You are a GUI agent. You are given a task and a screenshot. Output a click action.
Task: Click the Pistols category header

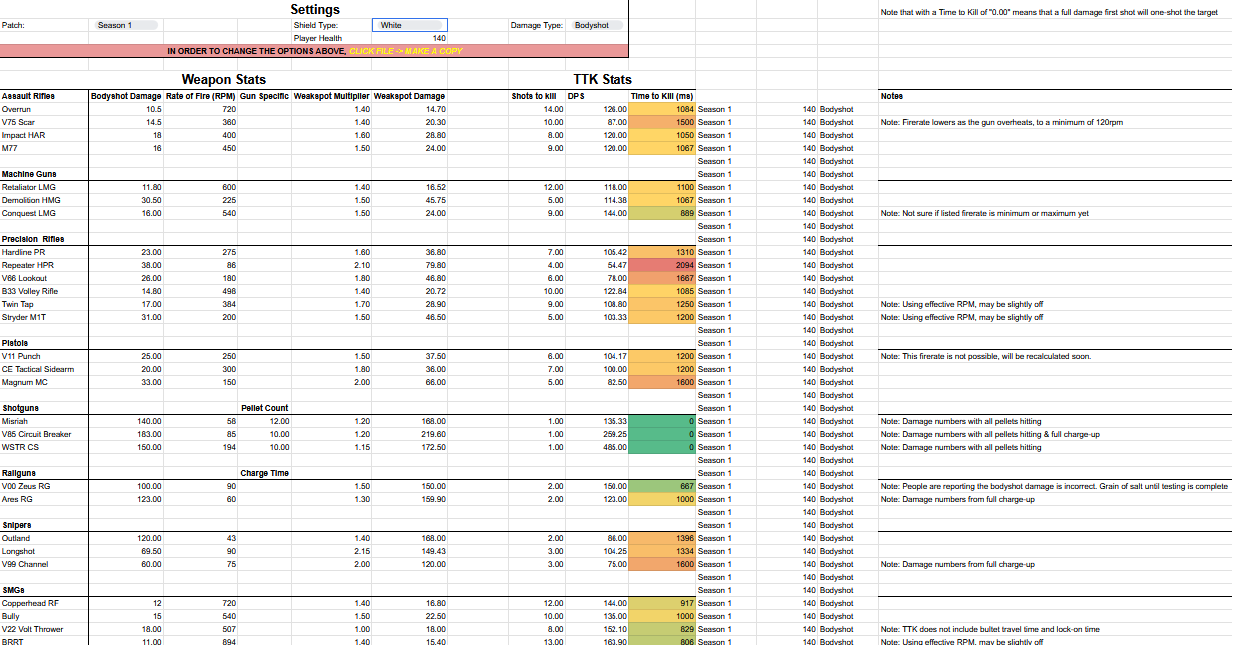[x=15, y=343]
